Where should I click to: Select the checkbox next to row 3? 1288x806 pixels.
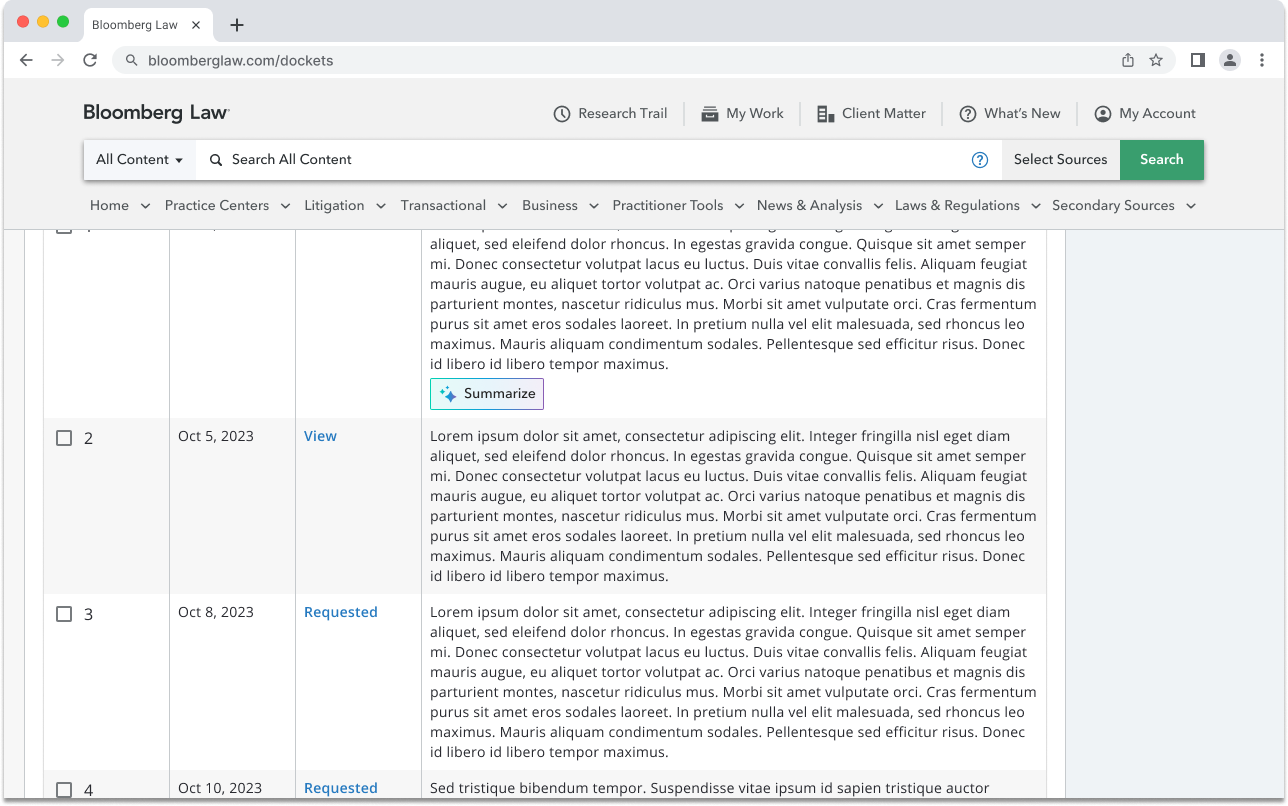click(x=64, y=613)
